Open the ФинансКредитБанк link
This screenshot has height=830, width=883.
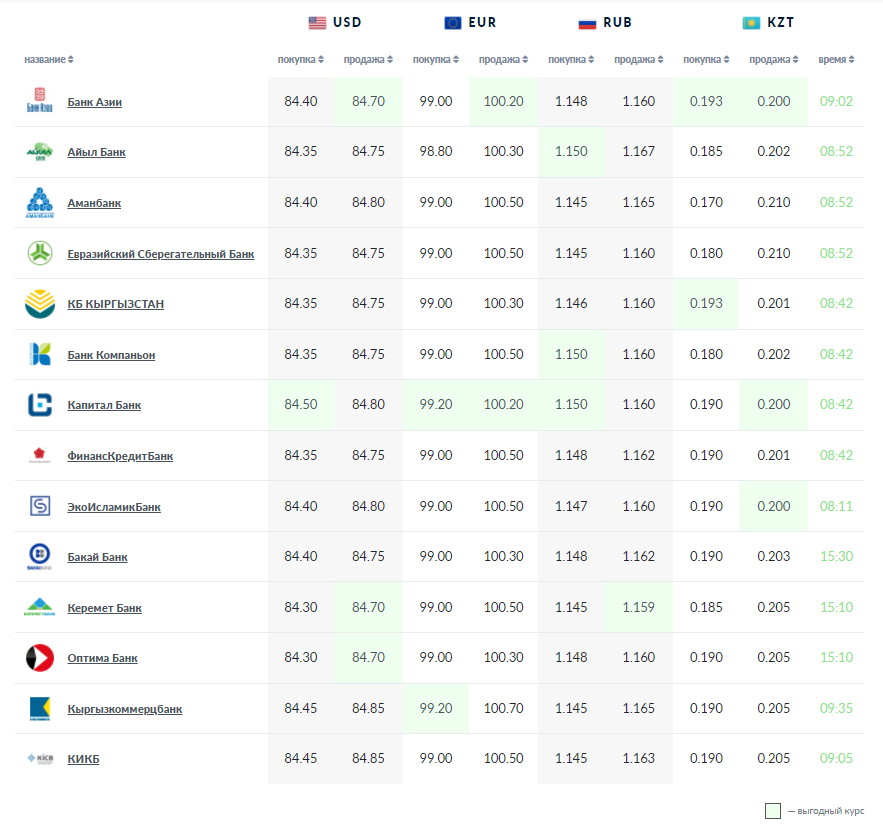tap(120, 456)
